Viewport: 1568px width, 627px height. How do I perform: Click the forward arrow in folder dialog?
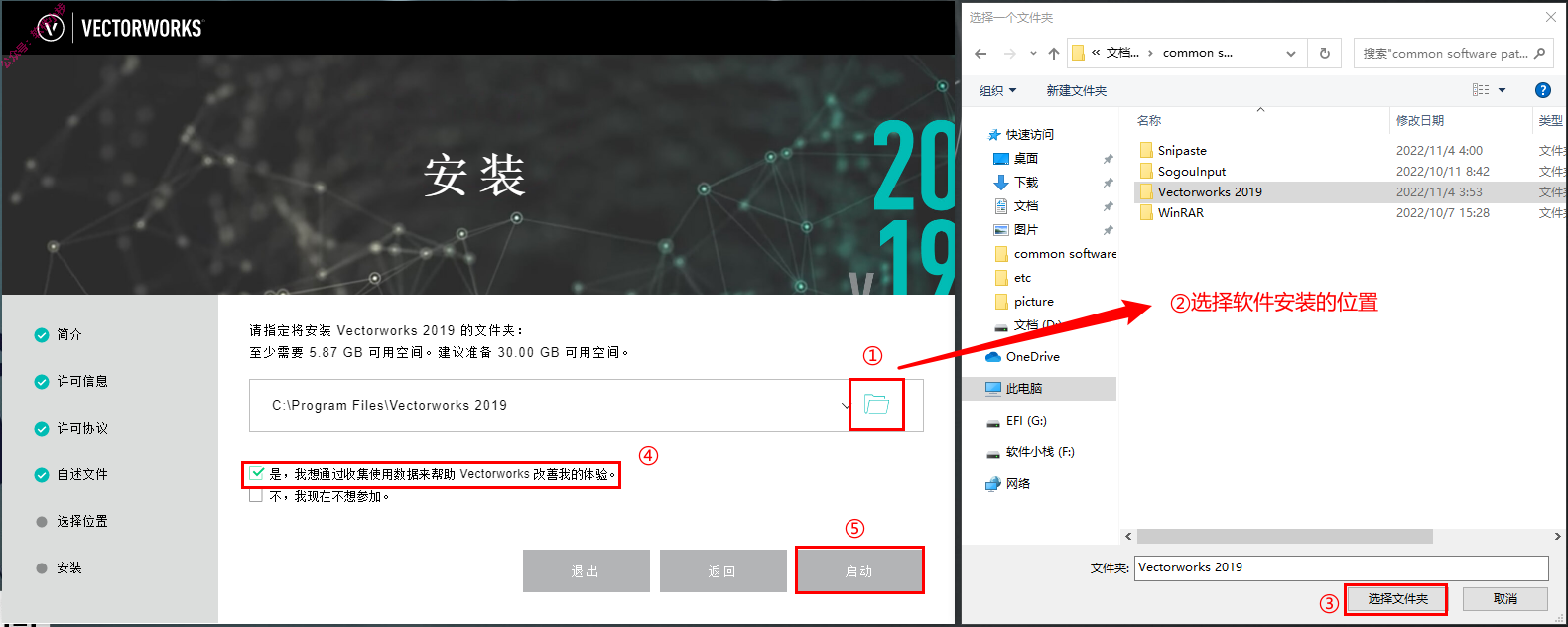tap(1009, 54)
